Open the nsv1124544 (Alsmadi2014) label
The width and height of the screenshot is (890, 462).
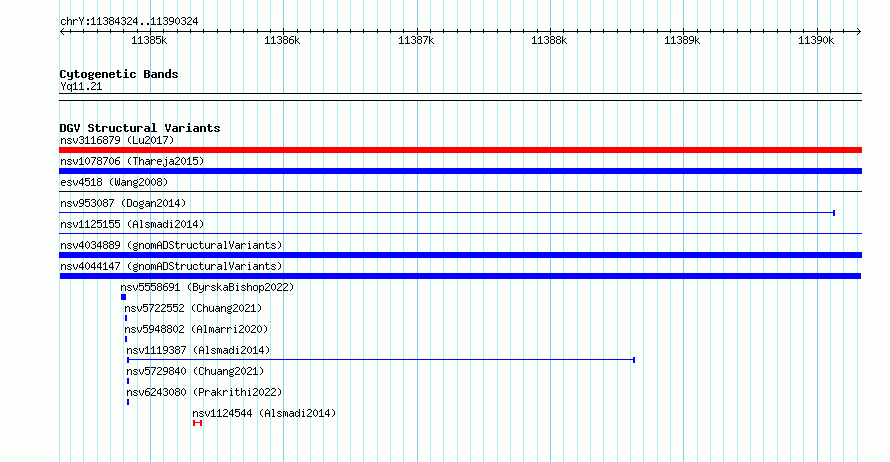[264, 413]
